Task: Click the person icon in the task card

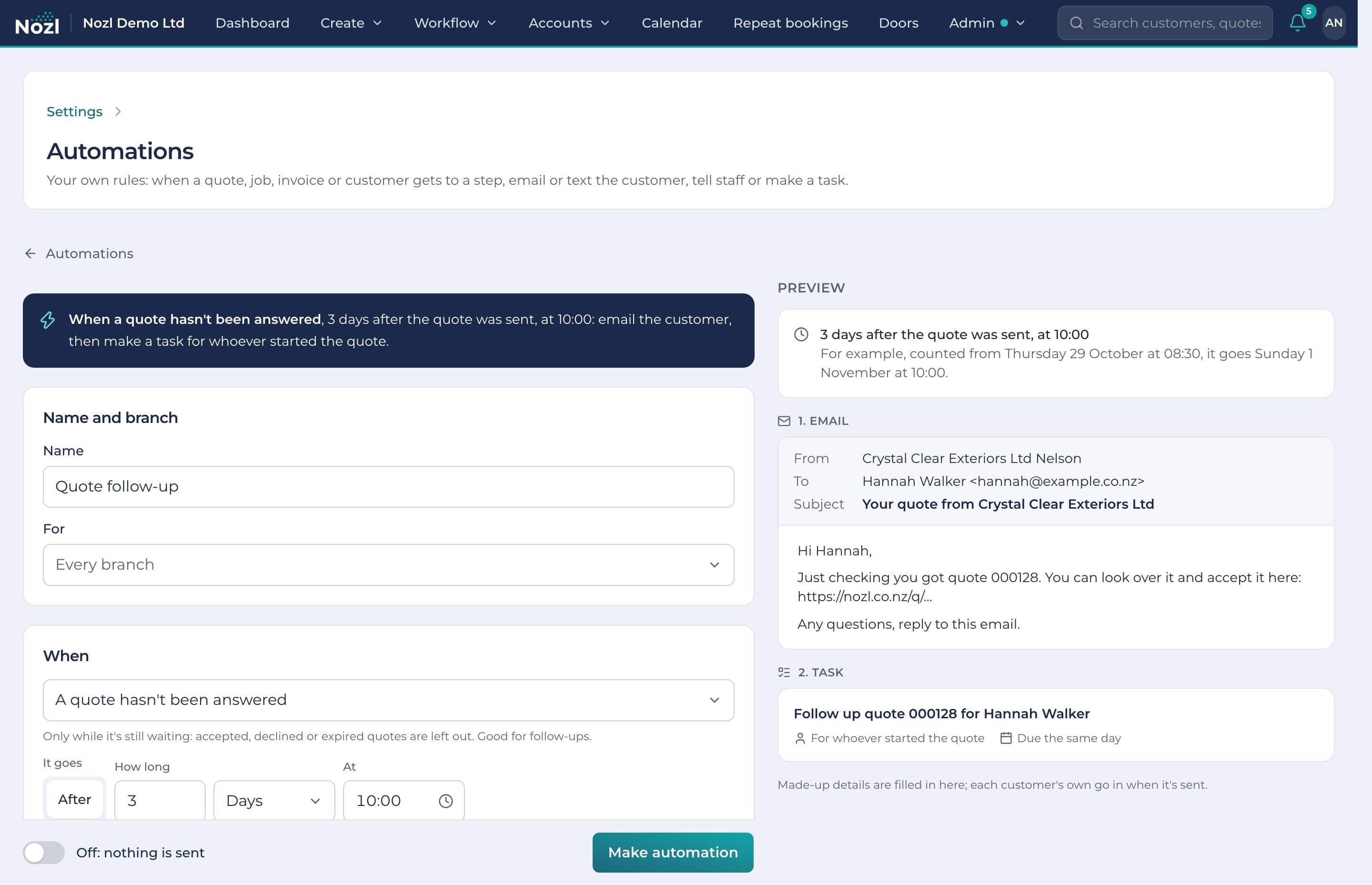Action: (799, 738)
